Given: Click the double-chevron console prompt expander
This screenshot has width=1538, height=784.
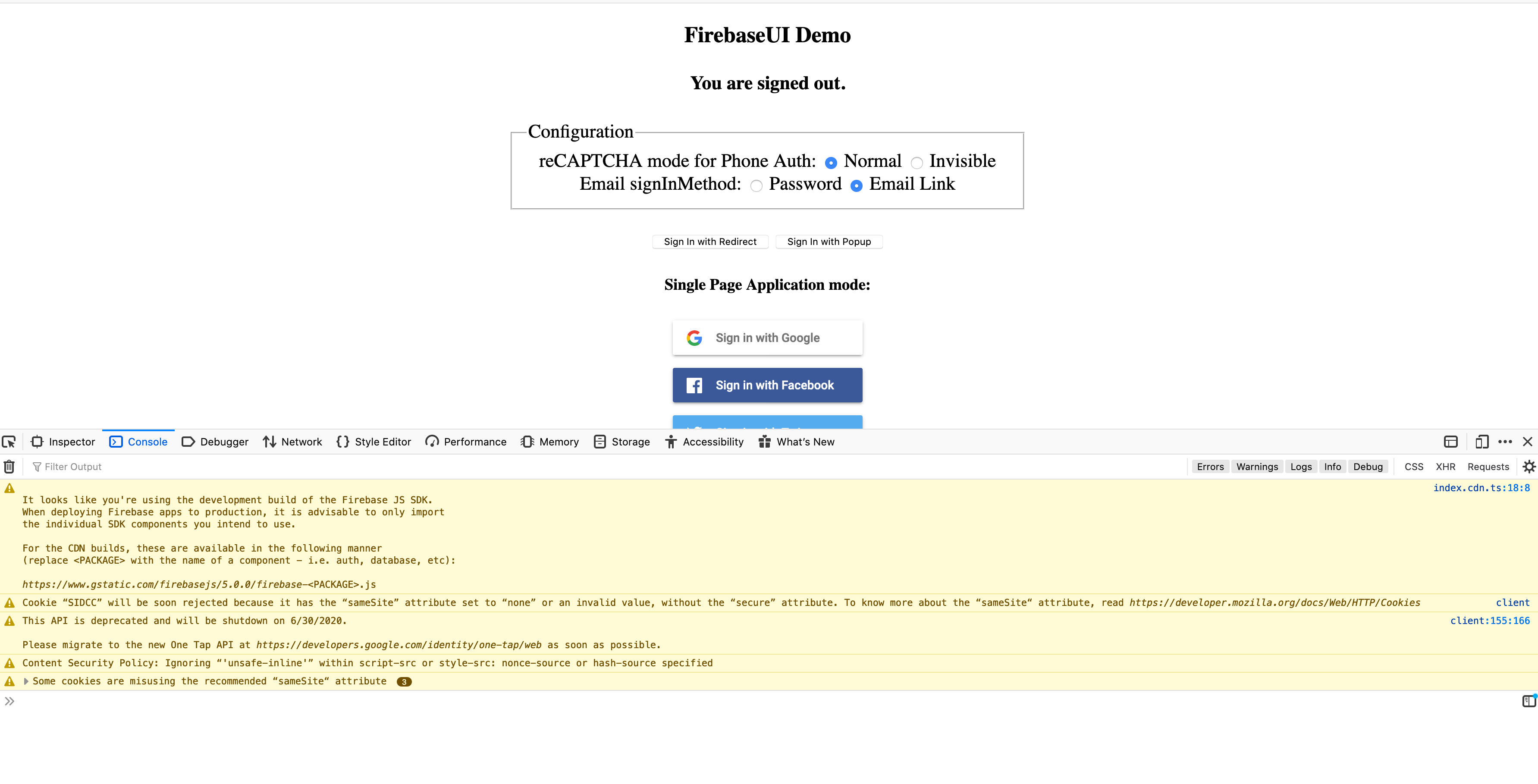Looking at the screenshot, I should pos(9,701).
